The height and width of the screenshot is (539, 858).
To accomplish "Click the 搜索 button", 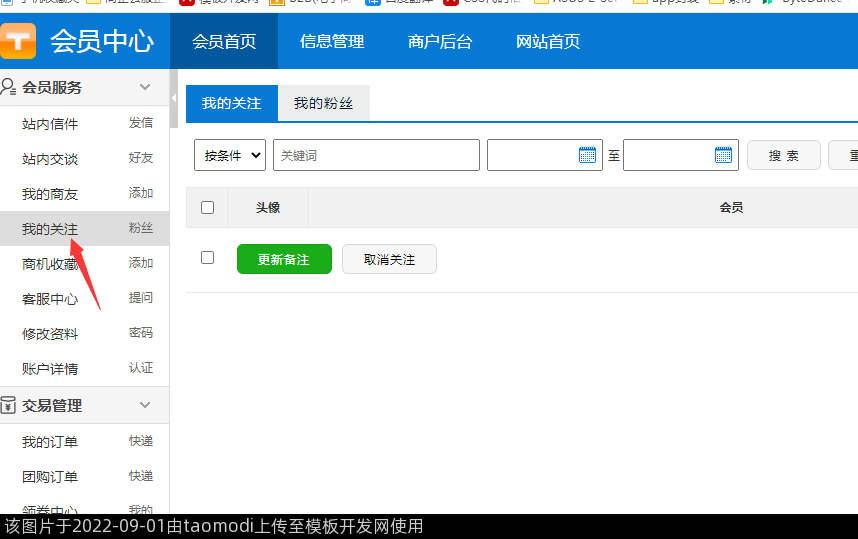I will (x=783, y=155).
